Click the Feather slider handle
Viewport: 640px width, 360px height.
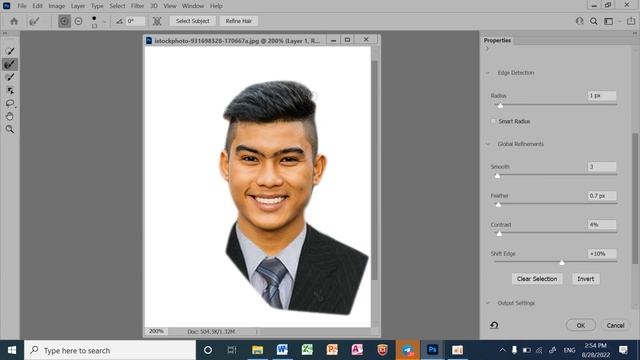498,205
